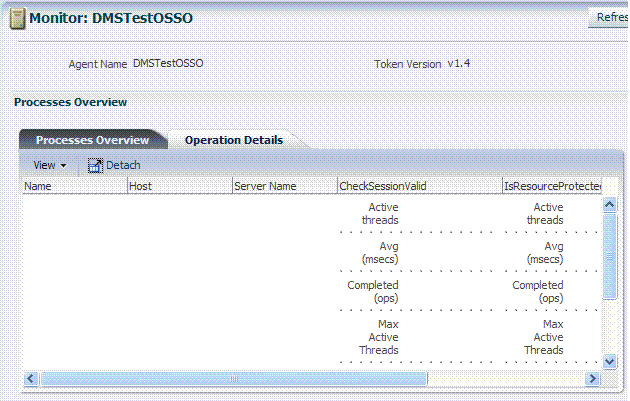Click the vertical scrollbar up arrow
The height and width of the screenshot is (401, 630).
point(610,205)
